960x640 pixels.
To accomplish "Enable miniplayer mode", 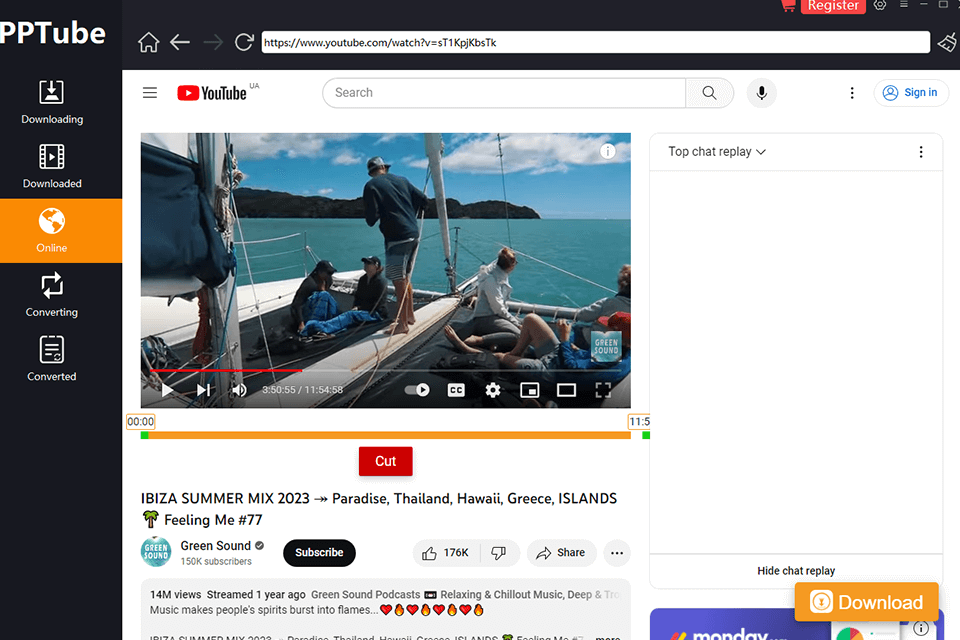I will click(530, 390).
